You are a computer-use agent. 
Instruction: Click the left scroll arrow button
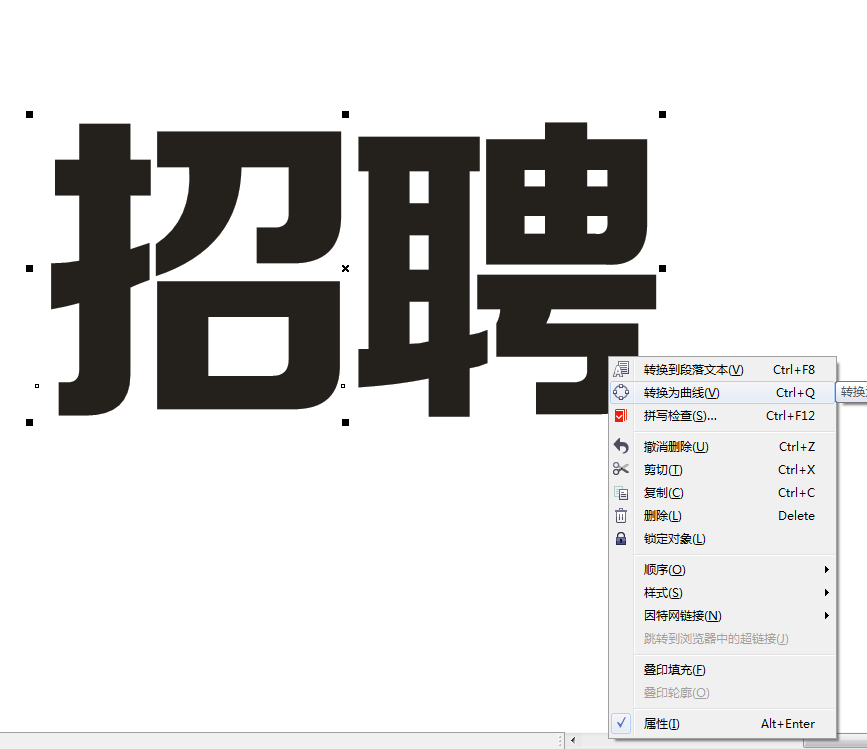click(x=572, y=740)
